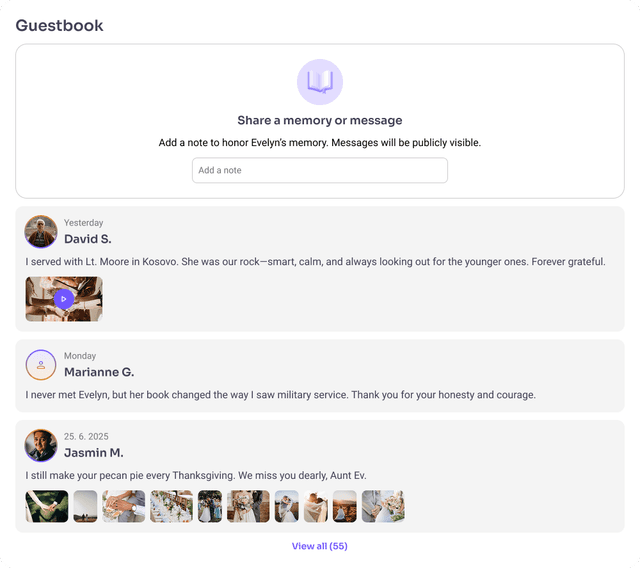Open the sixth photo in Jasmin's gallery
Viewport: 640px width, 568px height.
(248, 506)
